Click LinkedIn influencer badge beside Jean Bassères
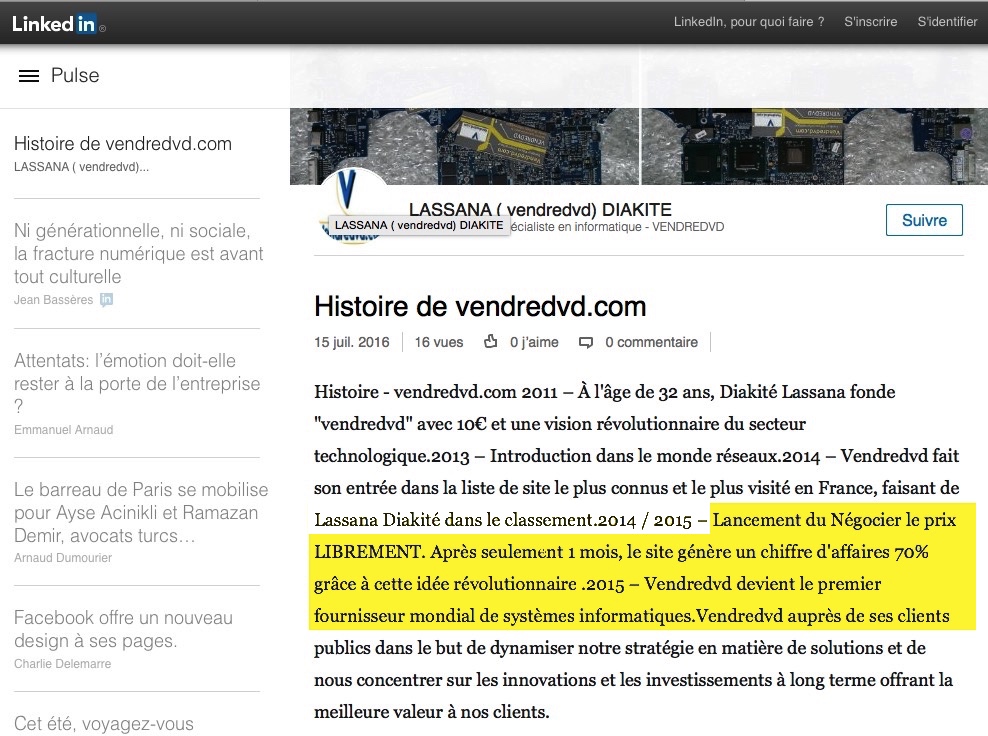This screenshot has width=988, height=736. click(106, 299)
